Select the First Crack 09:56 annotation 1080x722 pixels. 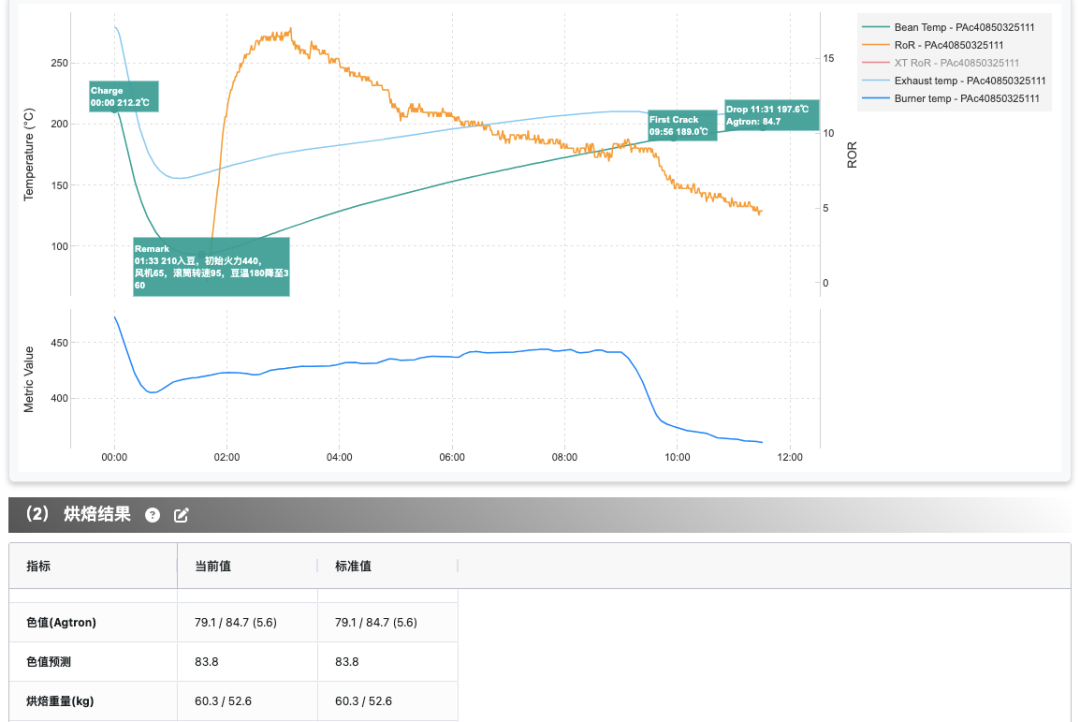682,125
